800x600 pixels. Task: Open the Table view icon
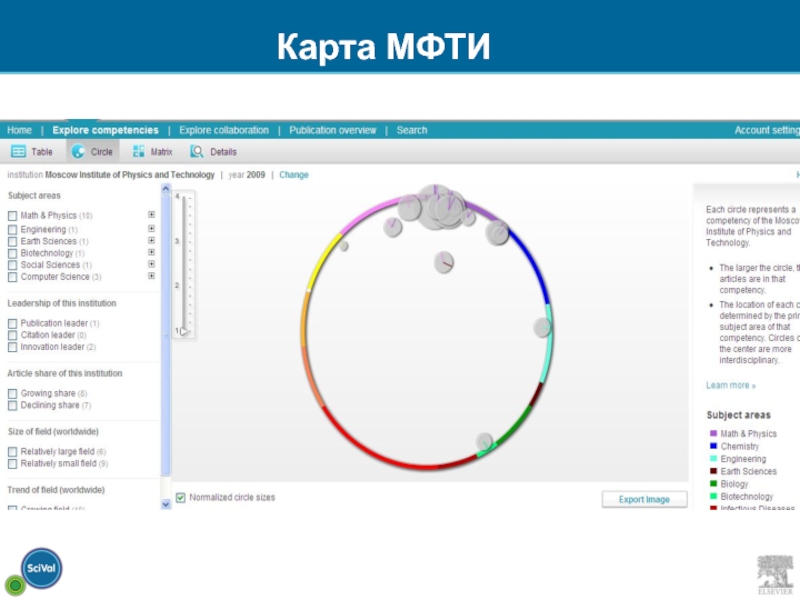tap(18, 152)
